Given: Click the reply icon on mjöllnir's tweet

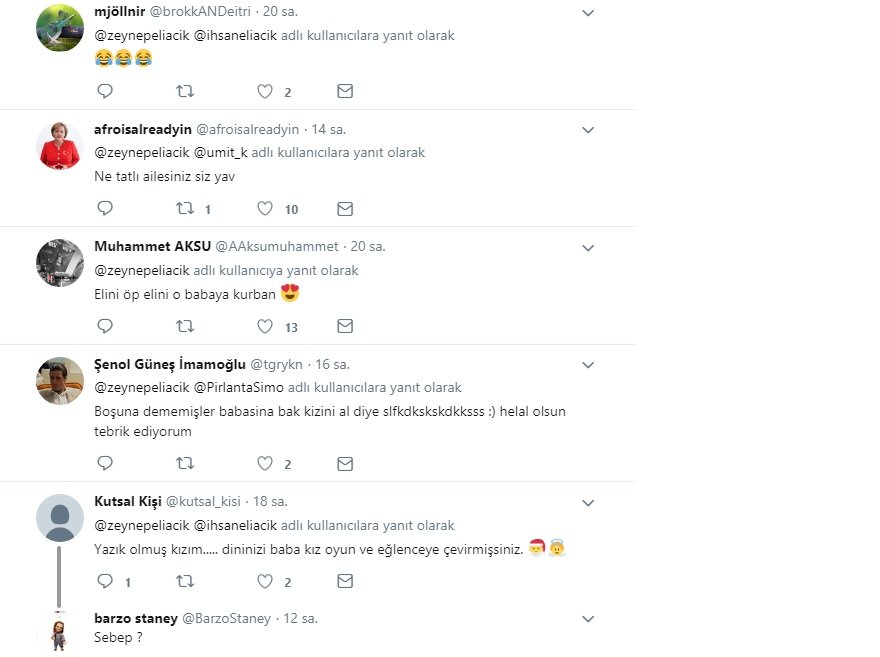Looking at the screenshot, I should point(105,91).
